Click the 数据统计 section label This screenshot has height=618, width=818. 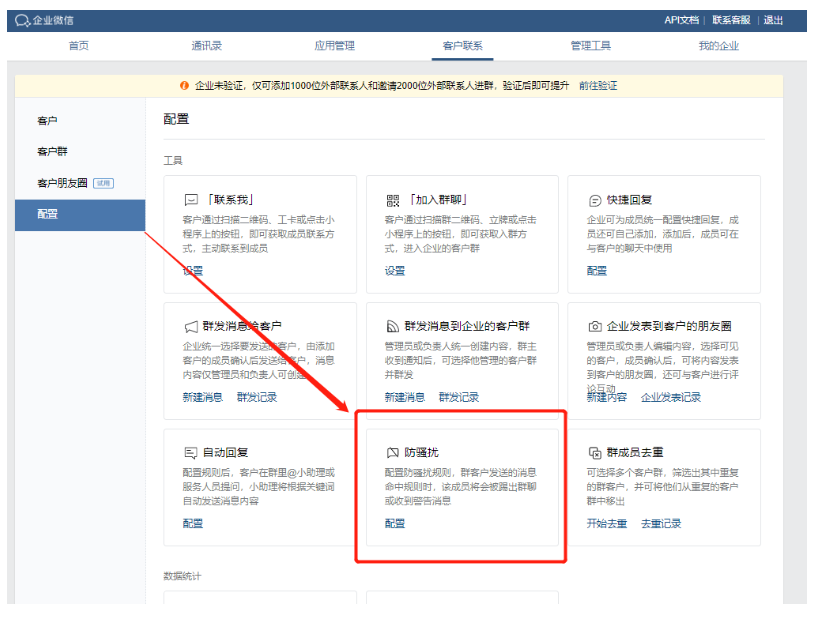182,576
